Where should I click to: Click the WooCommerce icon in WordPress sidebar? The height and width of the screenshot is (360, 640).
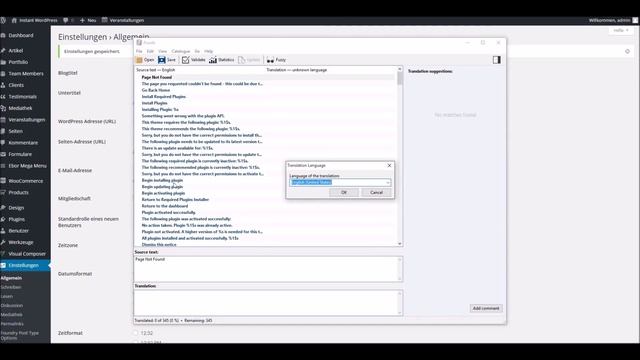point(3,181)
